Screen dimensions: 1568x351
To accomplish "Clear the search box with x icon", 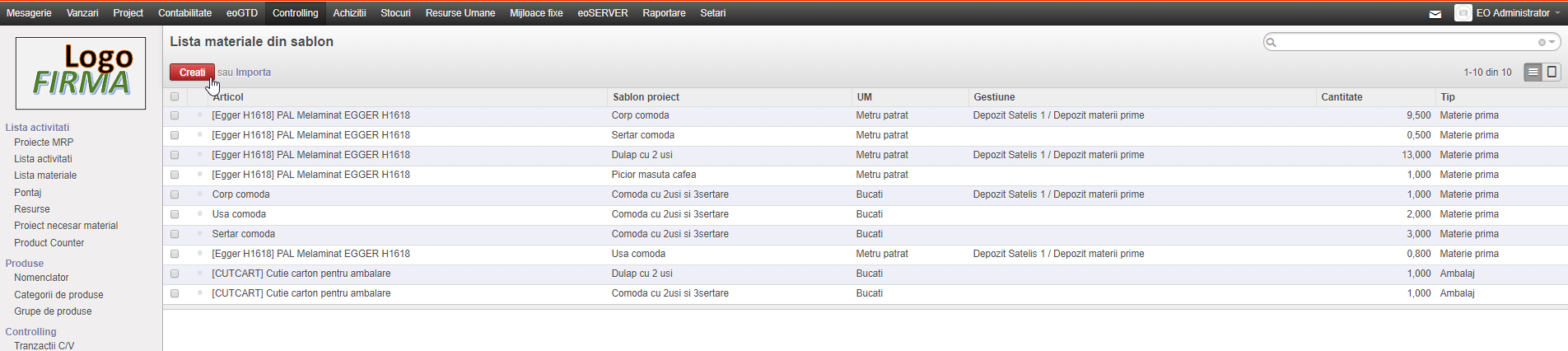I will pos(1542,42).
